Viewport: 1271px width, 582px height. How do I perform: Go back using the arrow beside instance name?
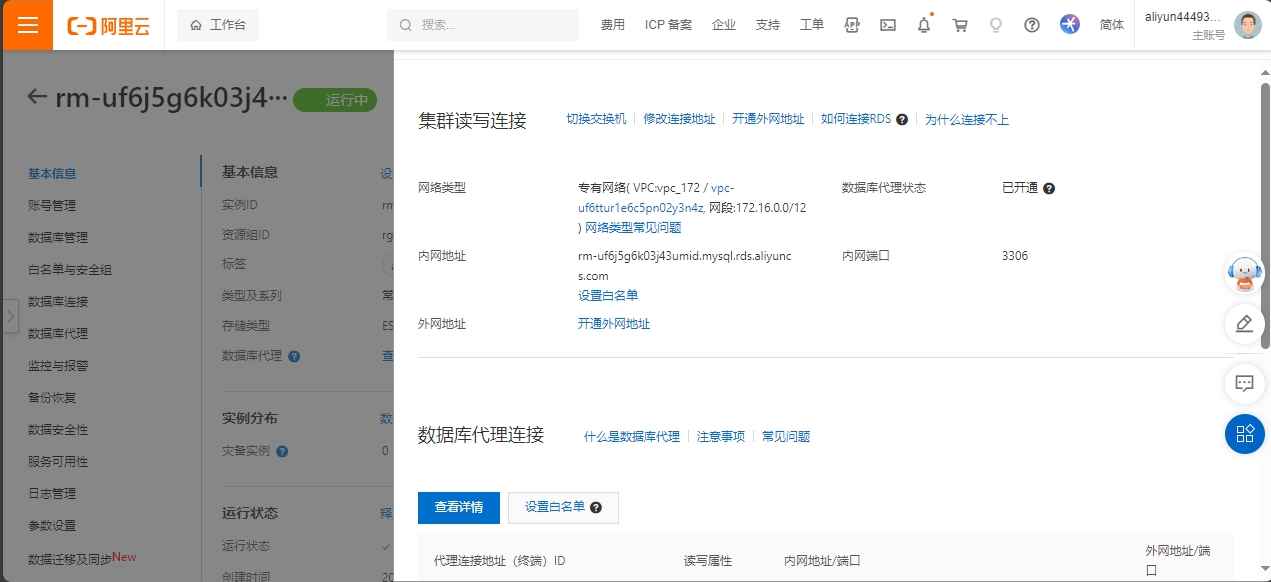pos(37,97)
